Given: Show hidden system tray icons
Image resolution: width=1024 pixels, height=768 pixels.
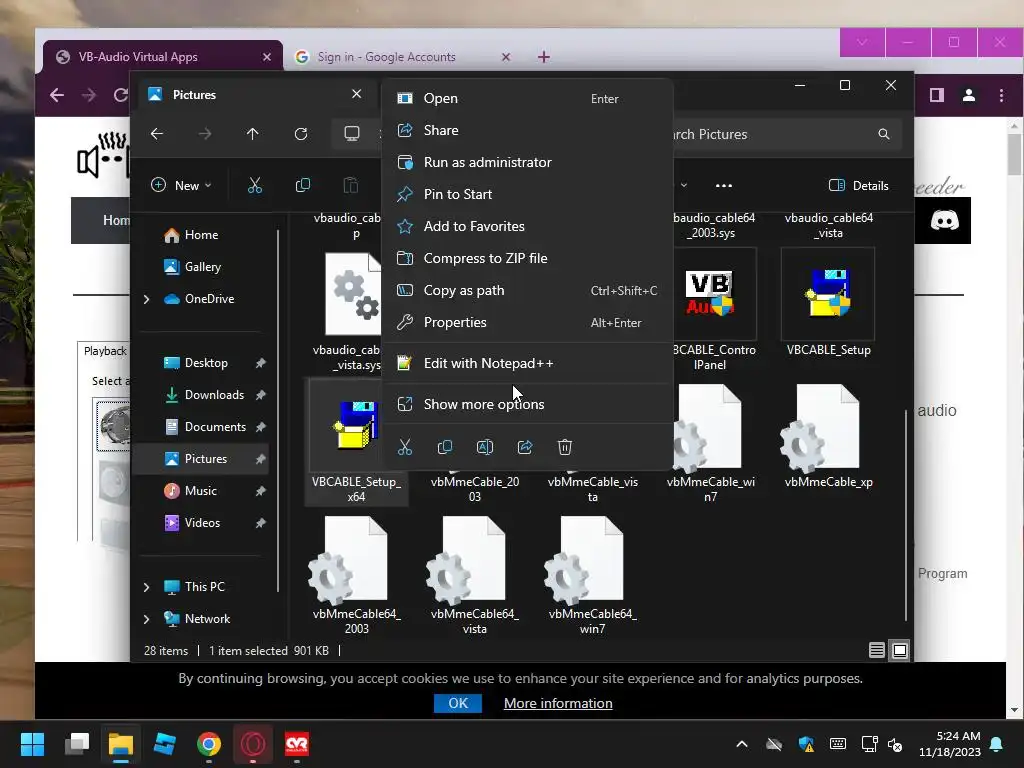Looking at the screenshot, I should [x=742, y=744].
